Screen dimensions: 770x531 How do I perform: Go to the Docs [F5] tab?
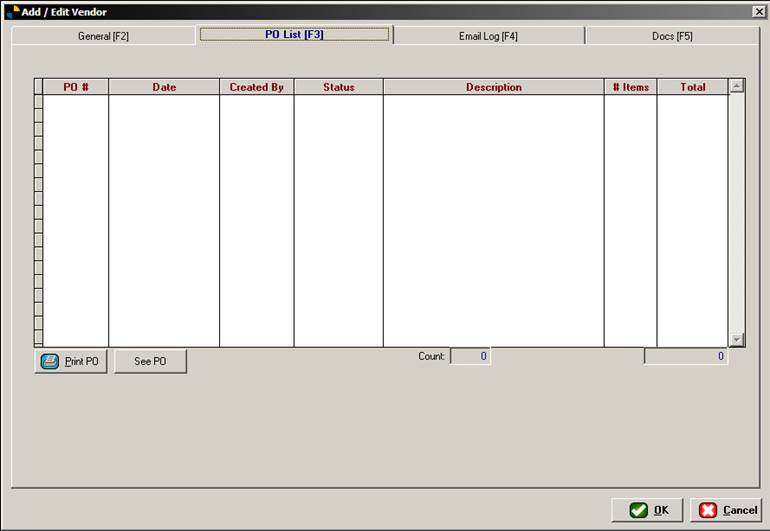point(672,36)
